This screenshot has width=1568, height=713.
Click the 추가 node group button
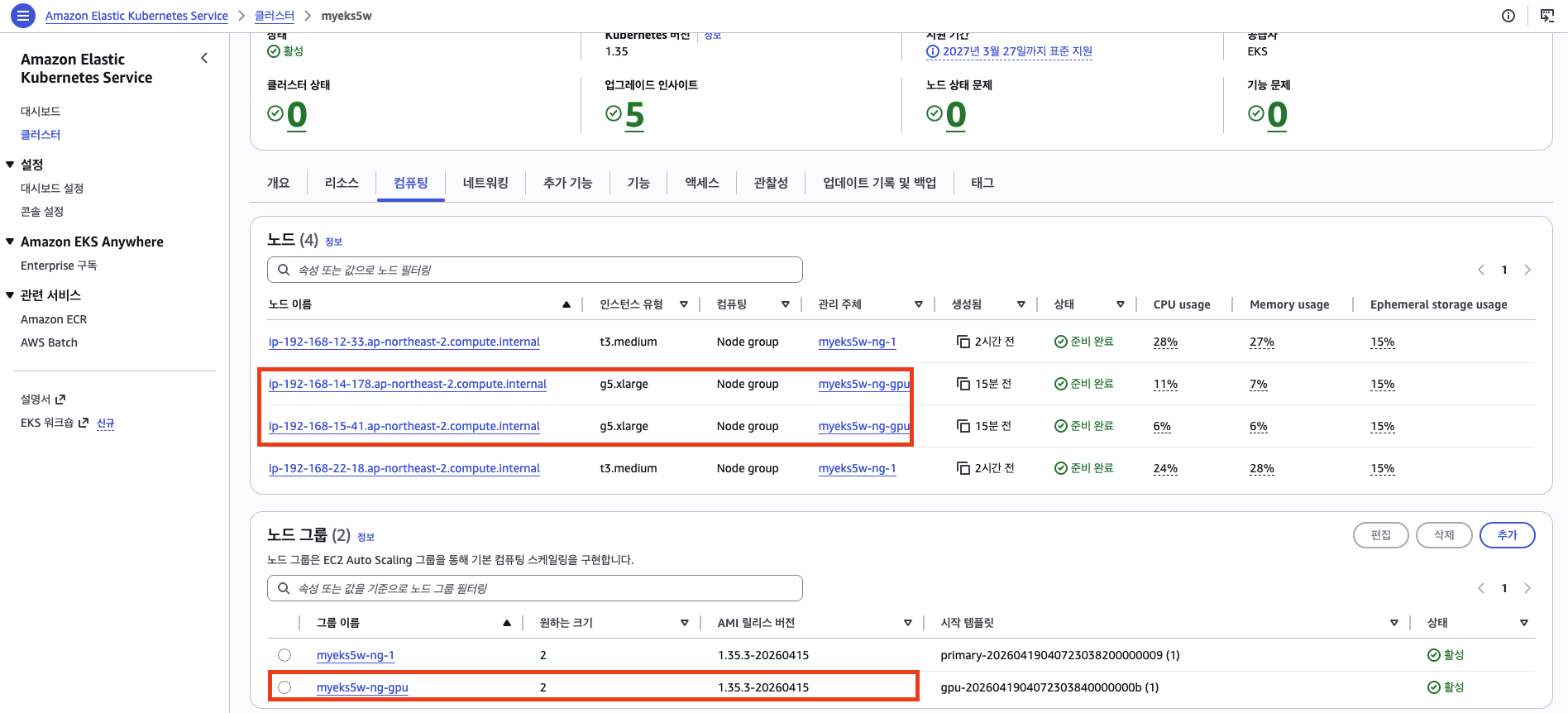coord(1508,535)
